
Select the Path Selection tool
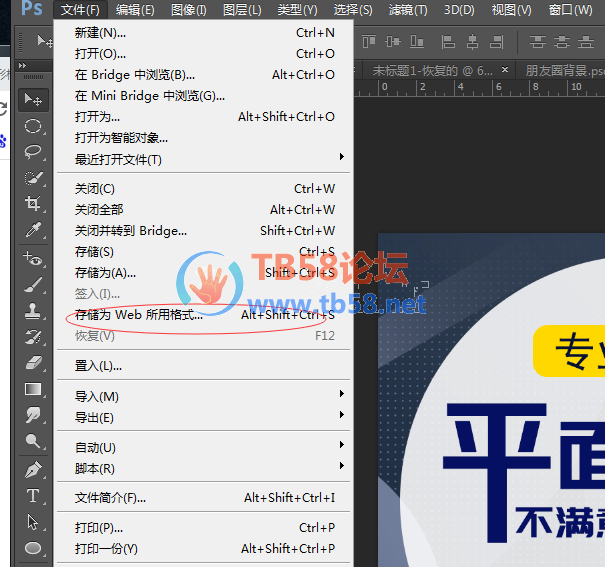point(33,522)
